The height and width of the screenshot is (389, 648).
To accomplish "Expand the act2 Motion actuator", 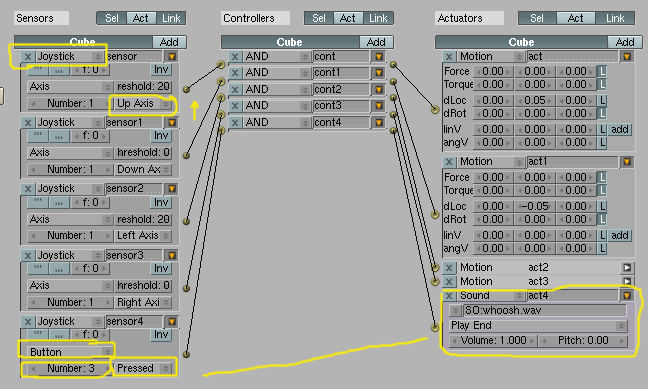I will pos(627,267).
